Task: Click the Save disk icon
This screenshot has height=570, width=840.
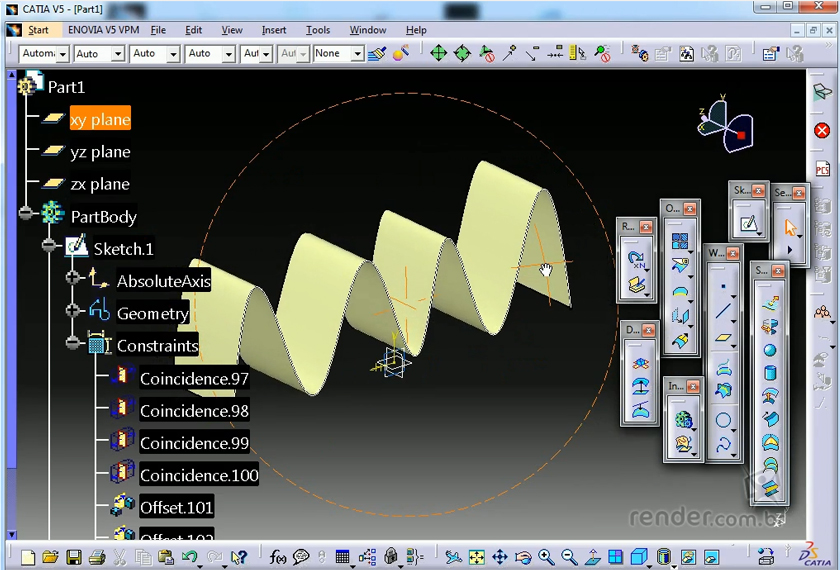Action: click(73, 557)
